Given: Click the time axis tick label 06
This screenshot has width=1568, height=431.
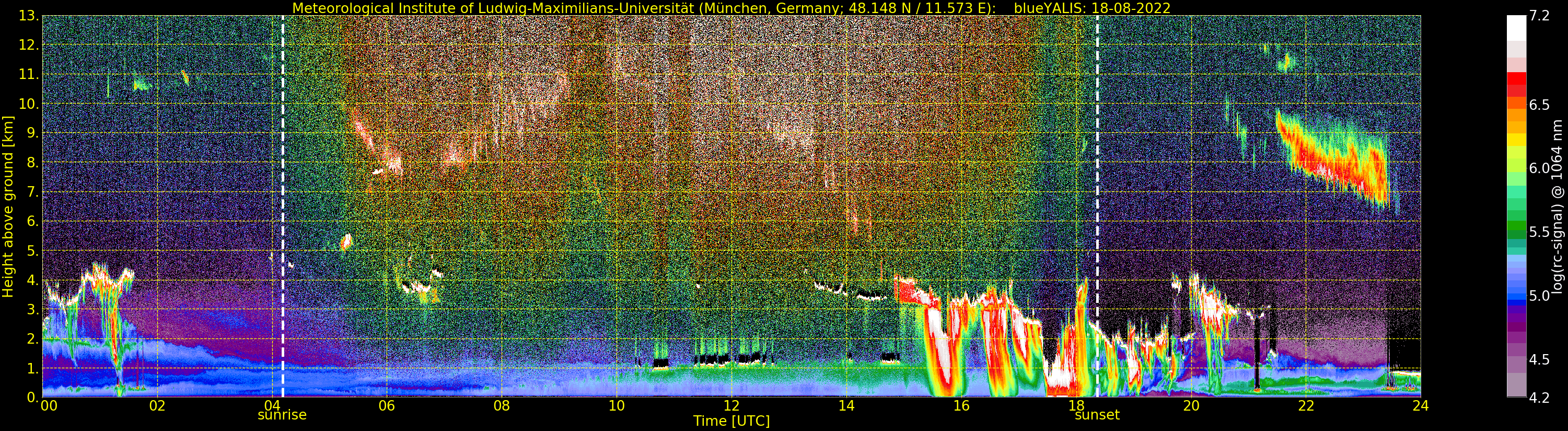Looking at the screenshot, I should pos(387,405).
